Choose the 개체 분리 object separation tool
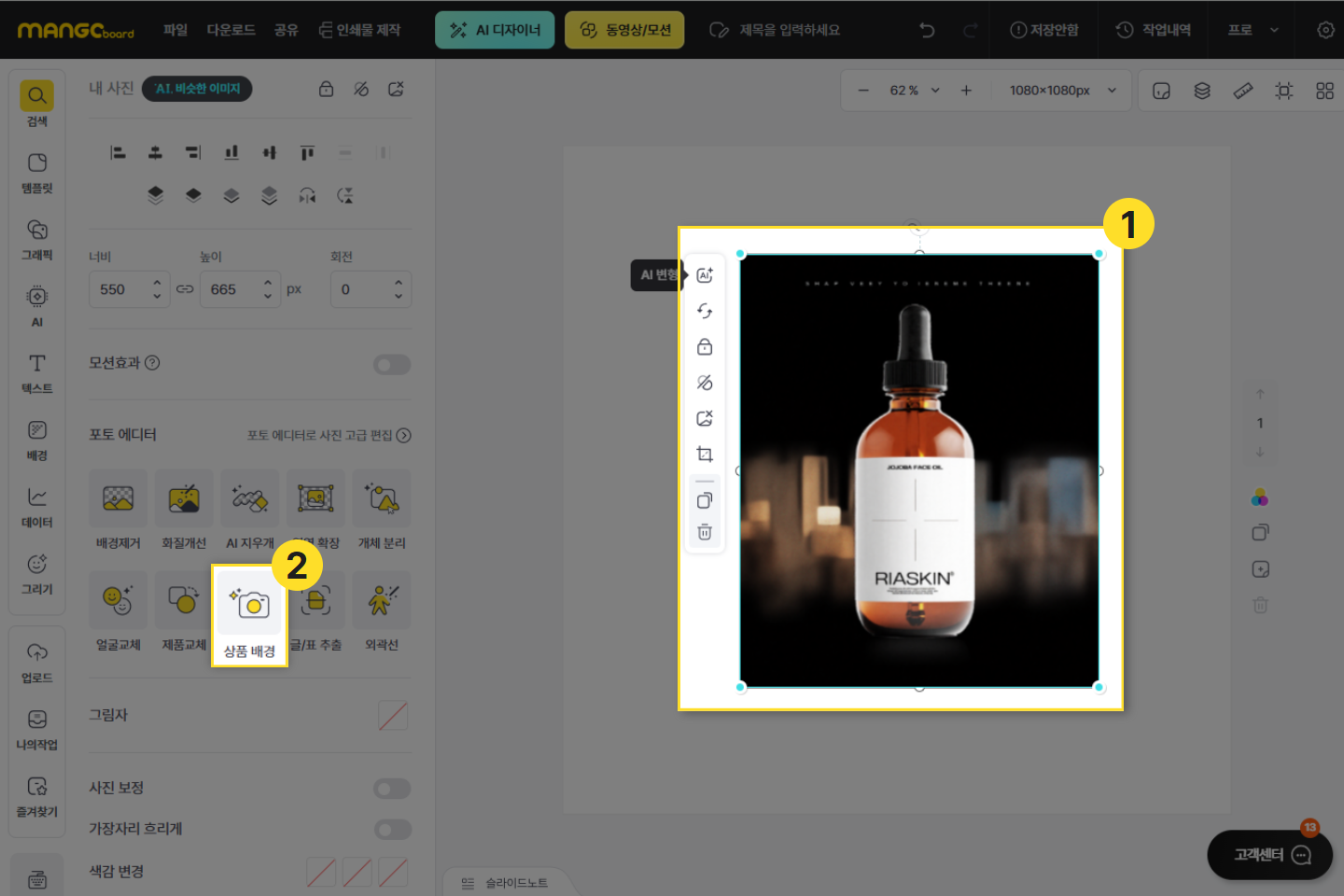 (x=381, y=509)
